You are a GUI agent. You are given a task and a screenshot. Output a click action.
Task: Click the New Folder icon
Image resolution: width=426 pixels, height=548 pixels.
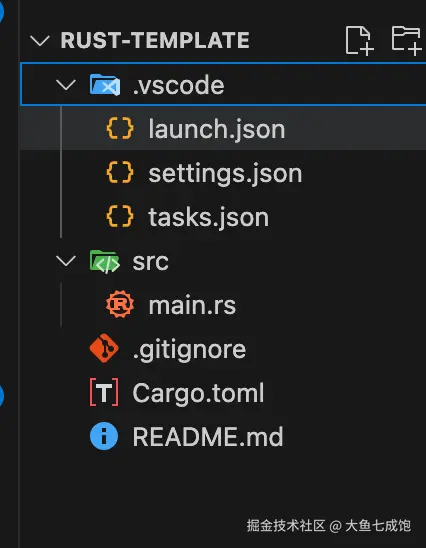(x=406, y=40)
